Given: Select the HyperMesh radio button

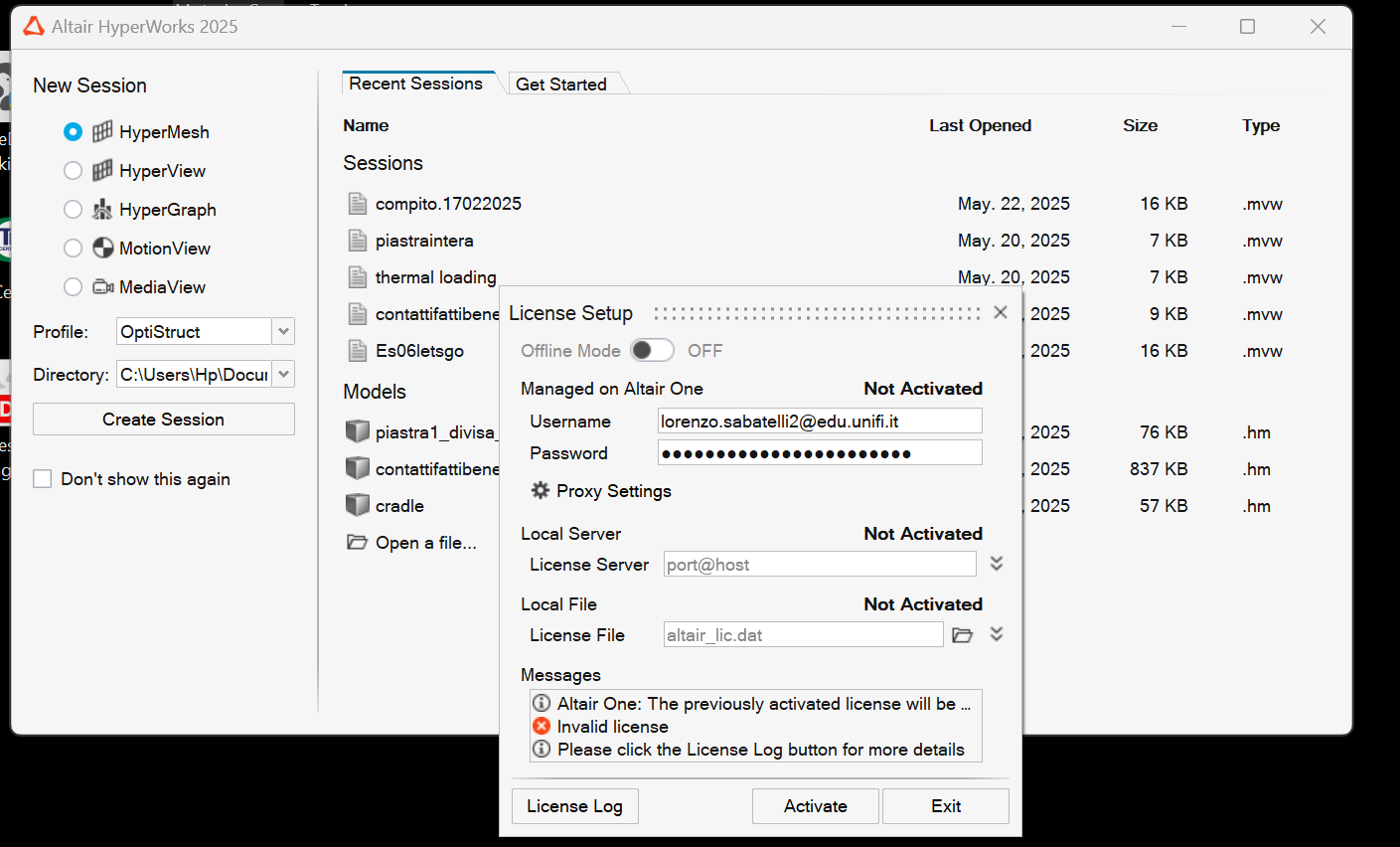Looking at the screenshot, I should (73, 131).
